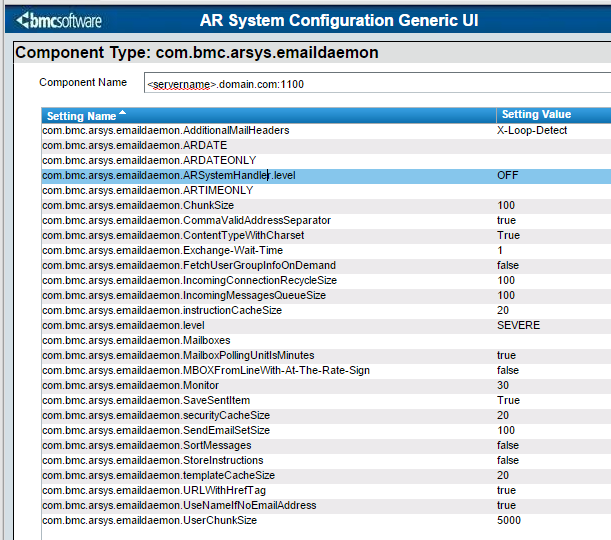
Task: Click the True value of ContentTypeWithCharset
Action: [x=508, y=235]
